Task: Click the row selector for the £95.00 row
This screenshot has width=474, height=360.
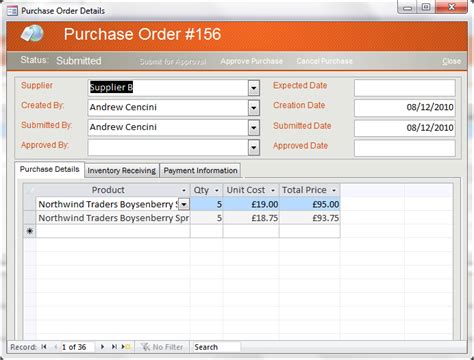Action: [30, 204]
